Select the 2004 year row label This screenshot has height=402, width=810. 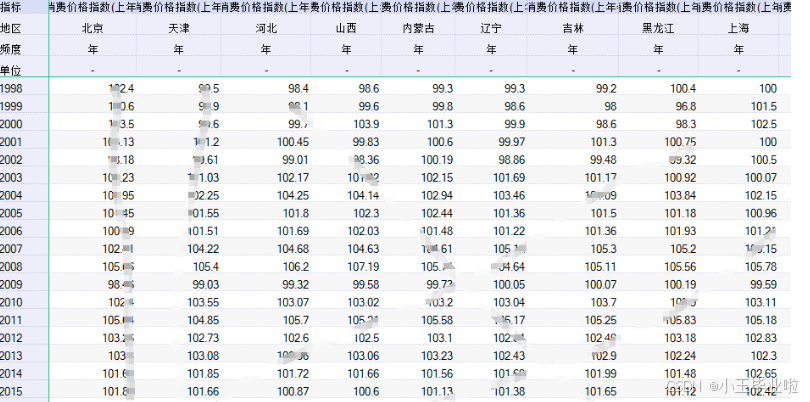(11, 195)
